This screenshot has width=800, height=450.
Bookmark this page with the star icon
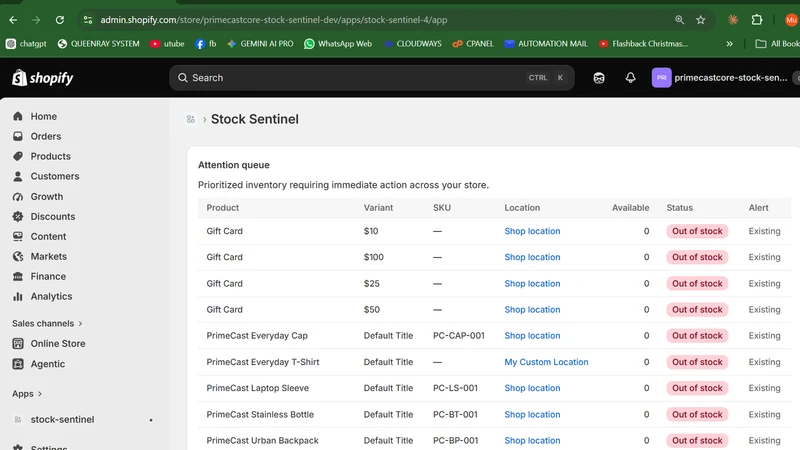point(701,20)
